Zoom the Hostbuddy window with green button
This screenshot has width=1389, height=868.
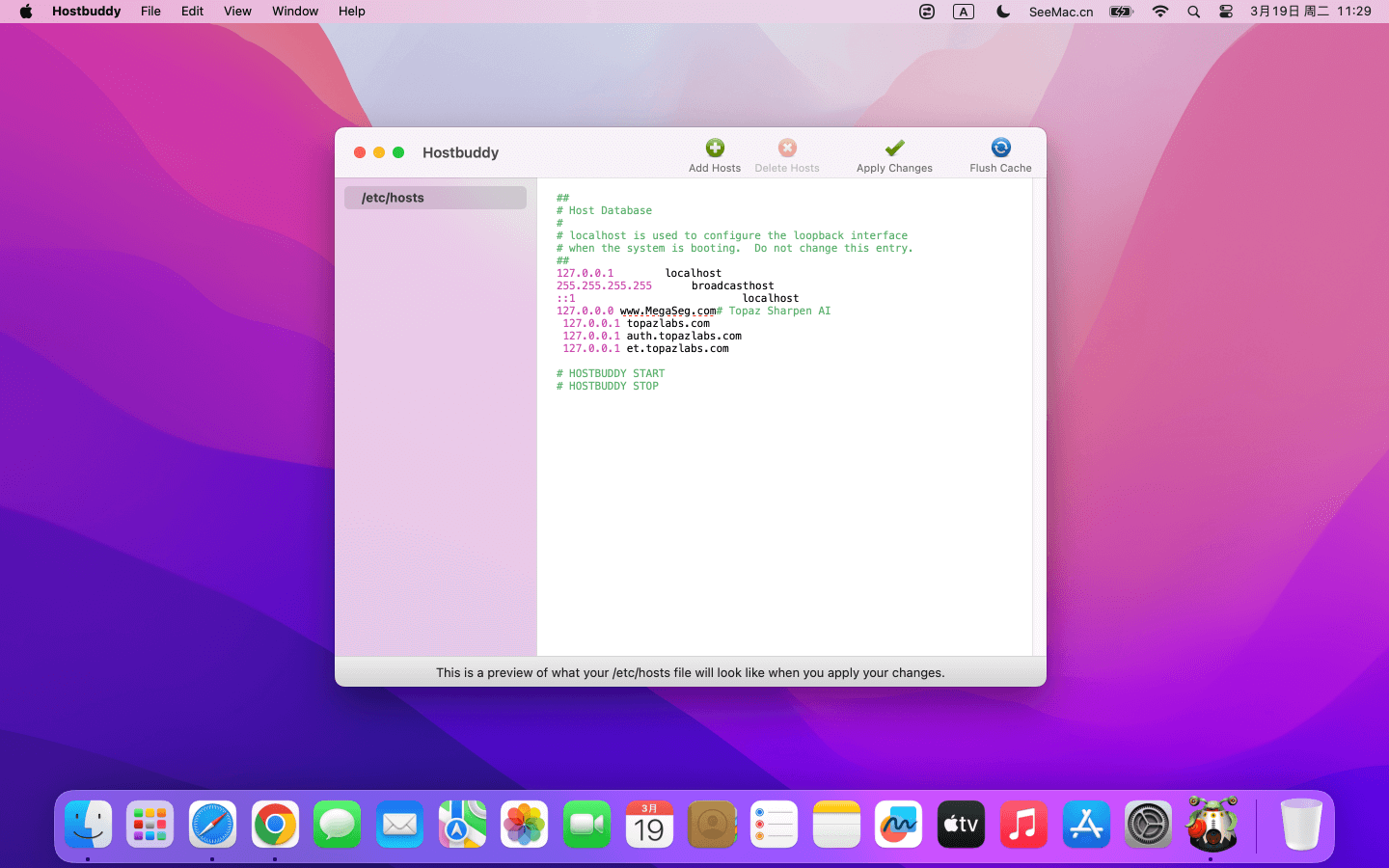[398, 152]
